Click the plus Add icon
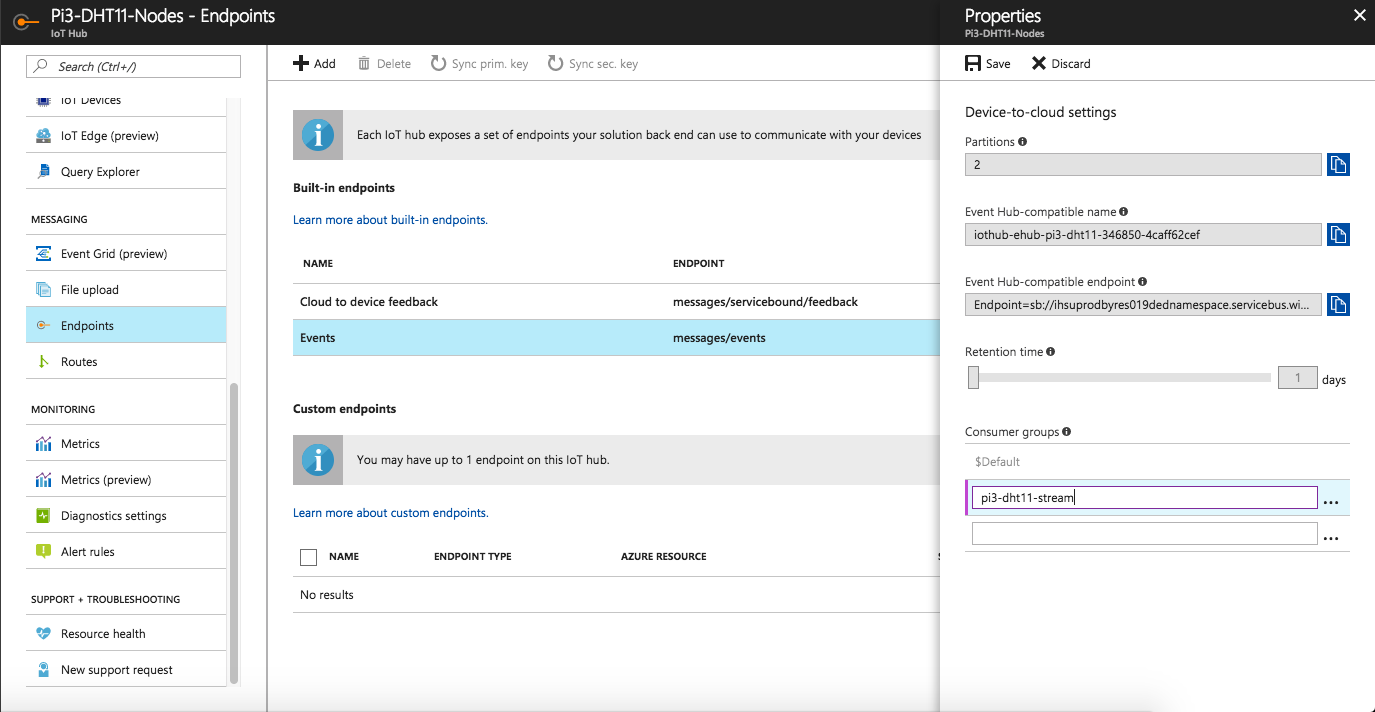The image size is (1375, 712). [301, 63]
